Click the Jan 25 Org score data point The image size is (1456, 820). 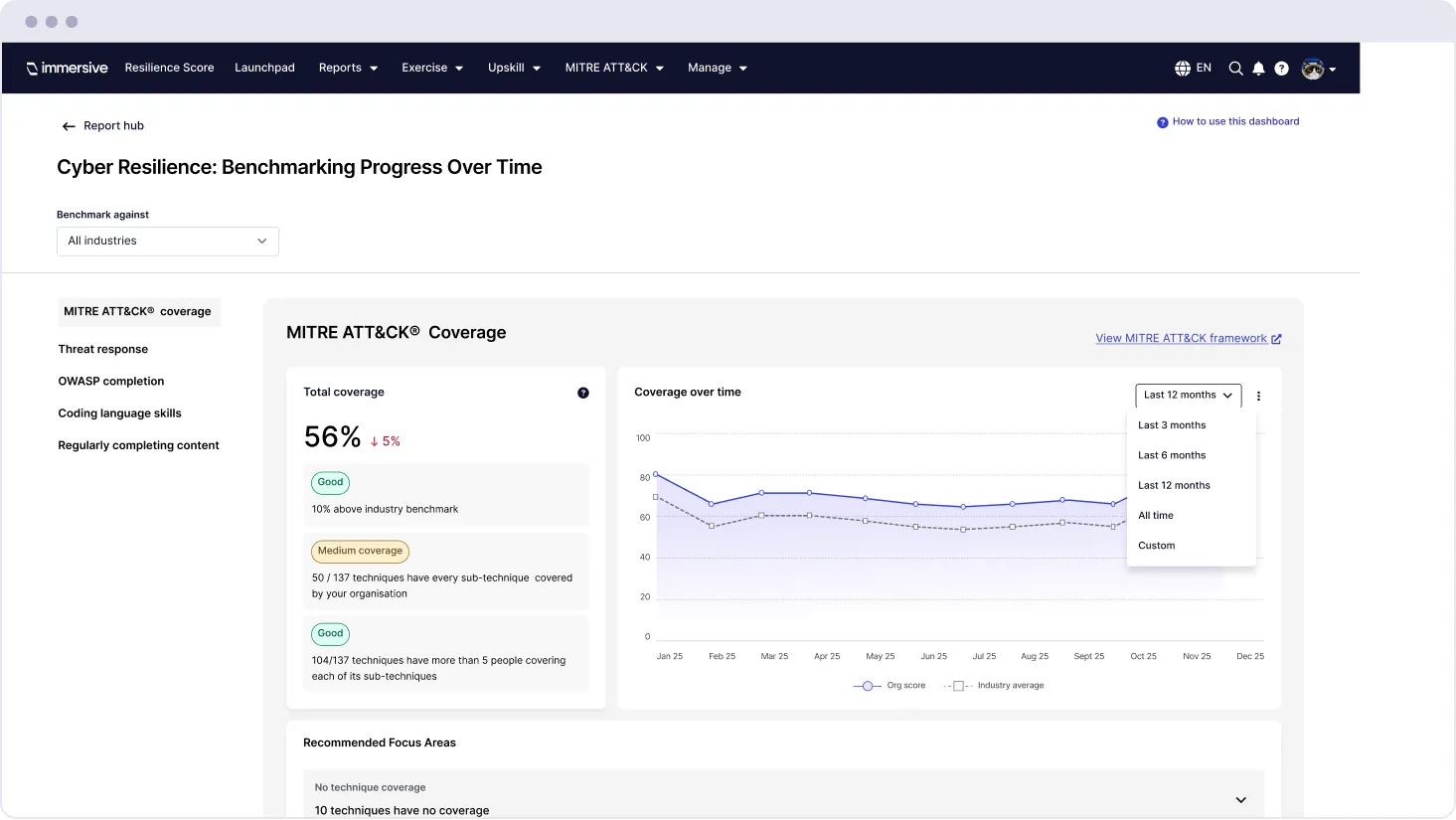656,474
